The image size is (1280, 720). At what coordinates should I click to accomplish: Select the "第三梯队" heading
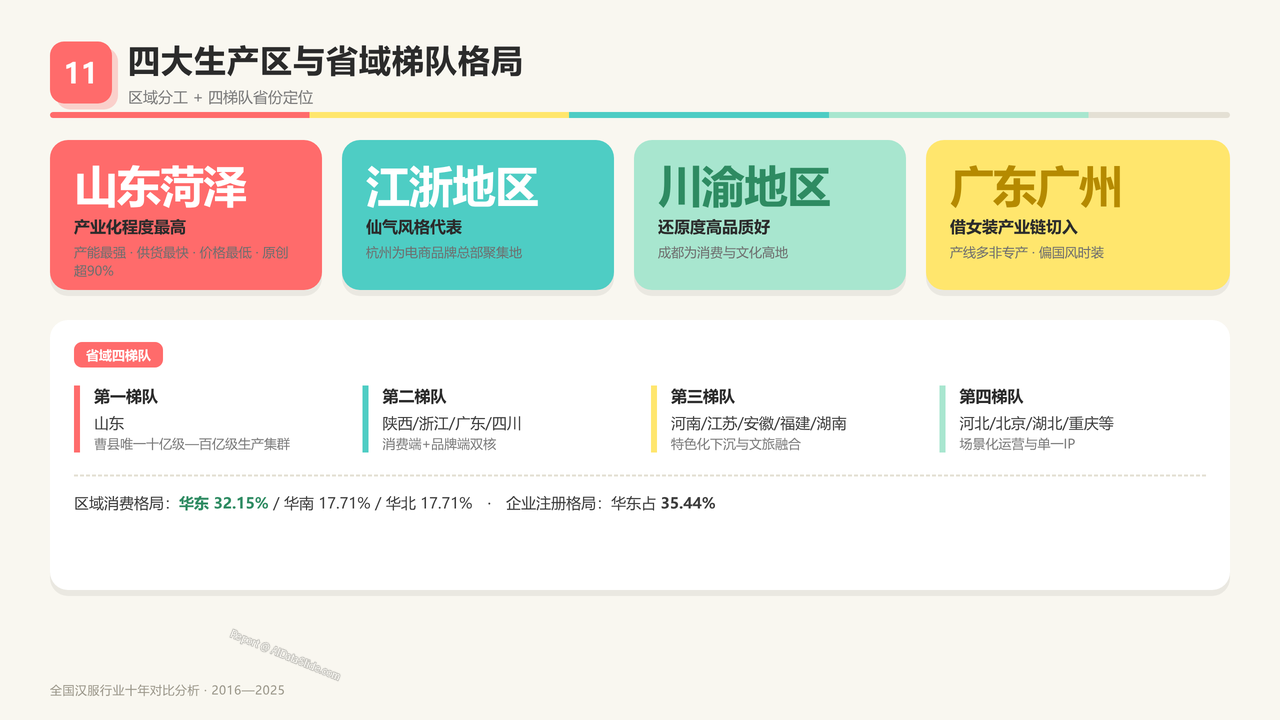pyautogui.click(x=703, y=397)
